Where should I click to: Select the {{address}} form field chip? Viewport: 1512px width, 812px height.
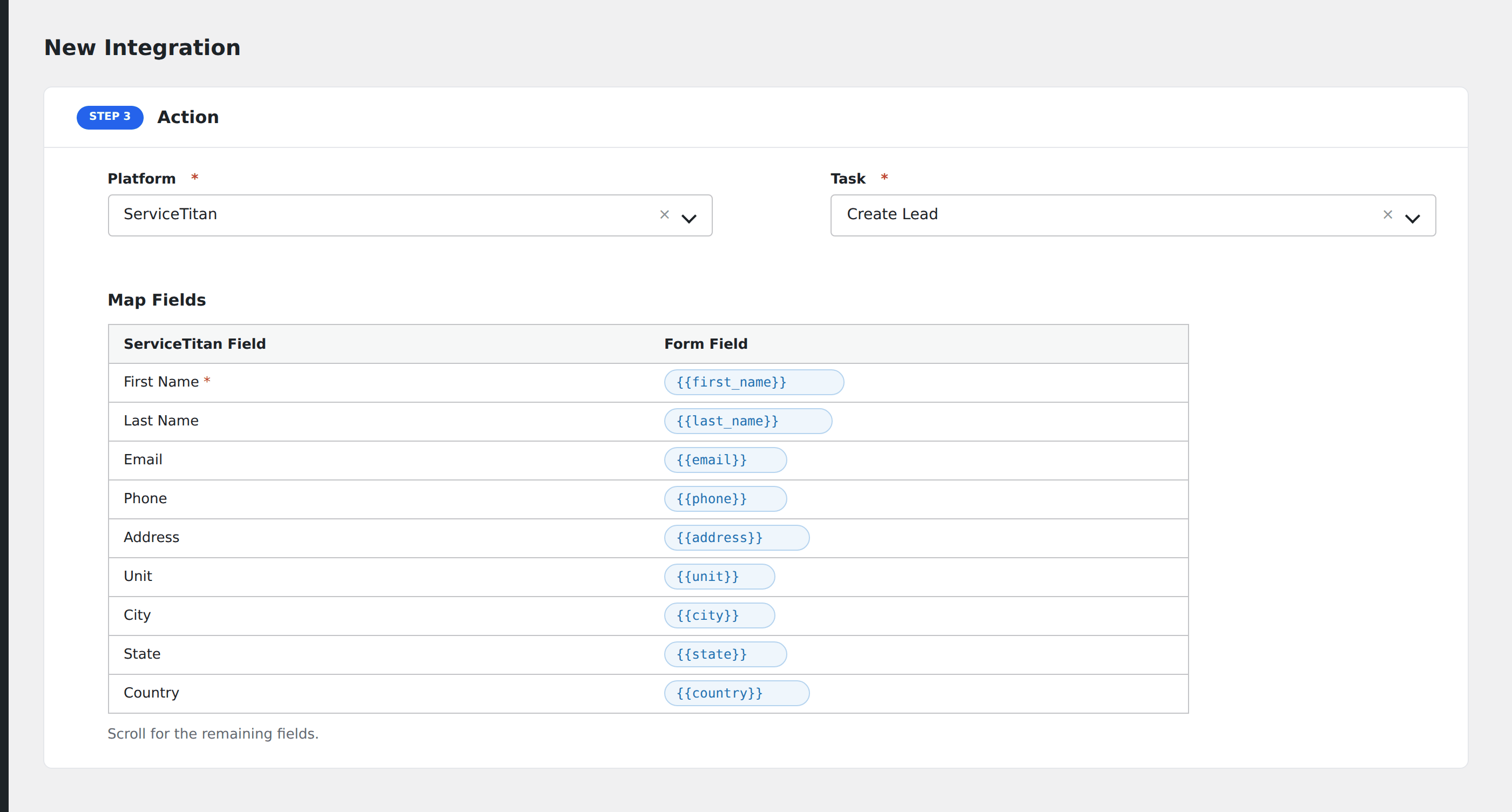[737, 537]
